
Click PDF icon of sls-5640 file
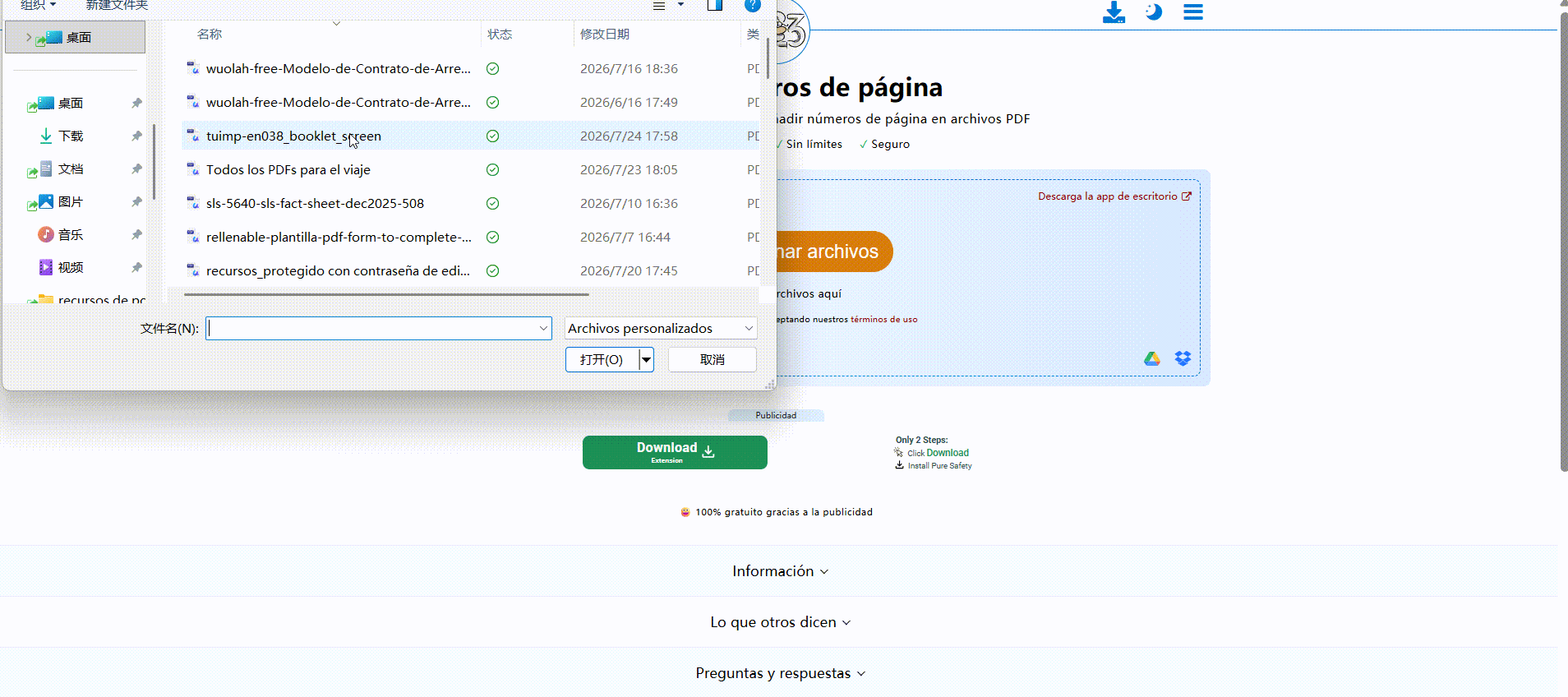coord(193,202)
